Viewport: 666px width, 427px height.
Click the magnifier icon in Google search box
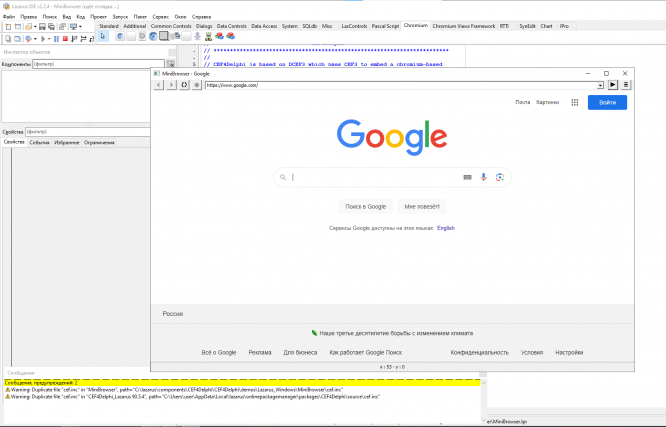pyautogui.click(x=283, y=177)
